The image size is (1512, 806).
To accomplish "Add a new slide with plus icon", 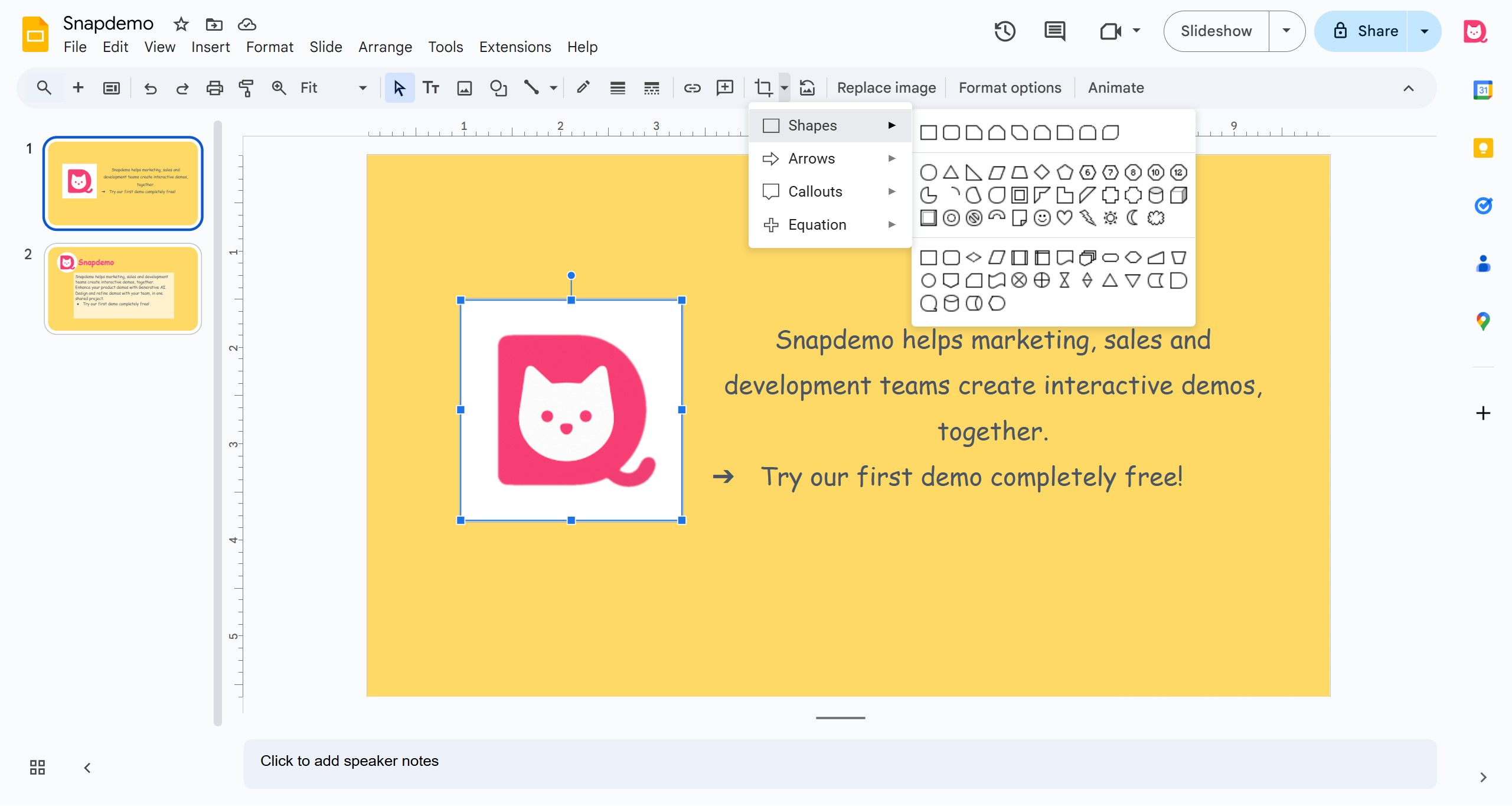I will pyautogui.click(x=78, y=88).
